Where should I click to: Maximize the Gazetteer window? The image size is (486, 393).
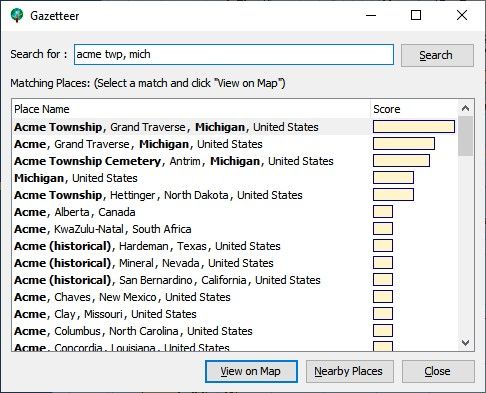pyautogui.click(x=416, y=15)
